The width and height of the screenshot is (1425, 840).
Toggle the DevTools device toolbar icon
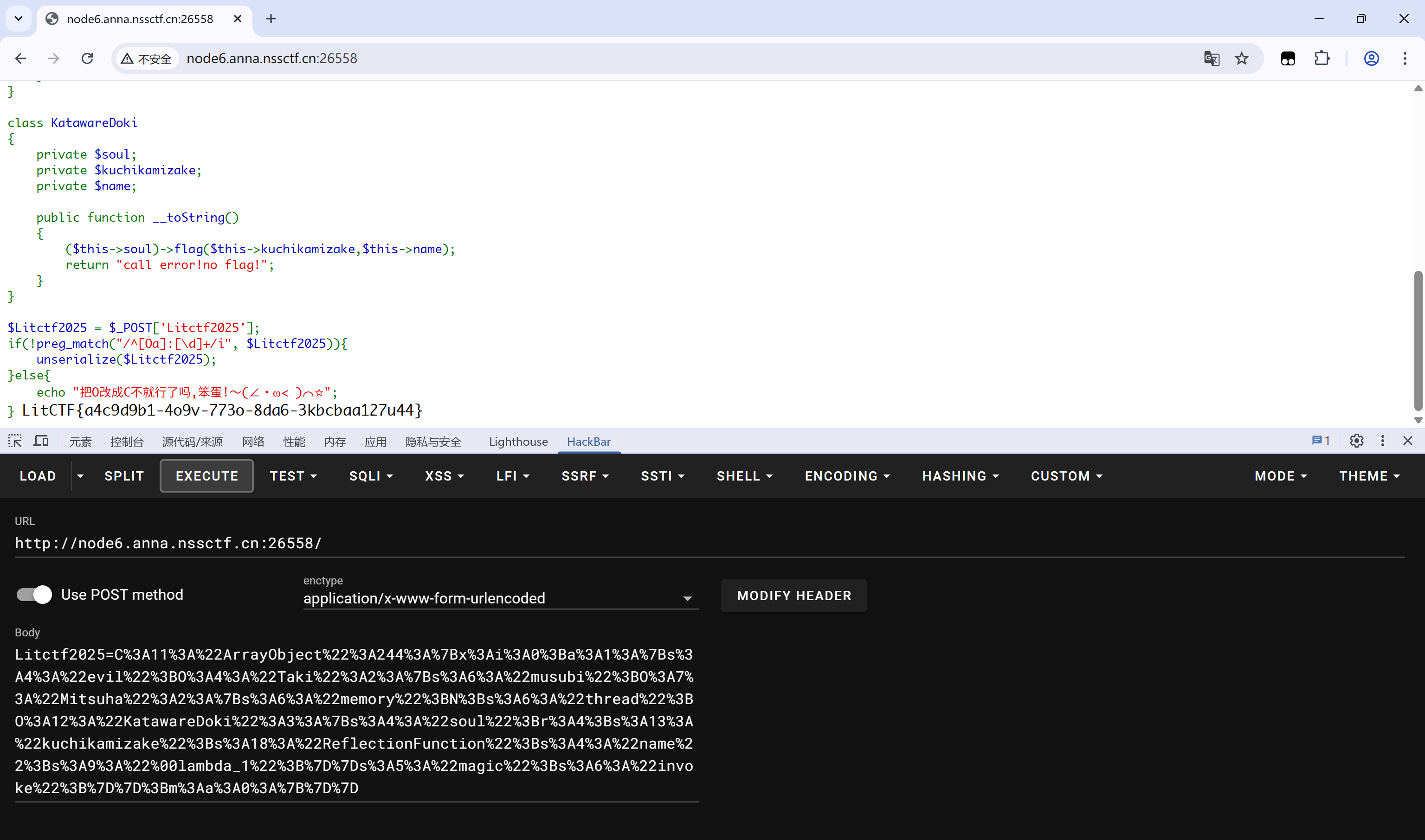tap(41, 441)
